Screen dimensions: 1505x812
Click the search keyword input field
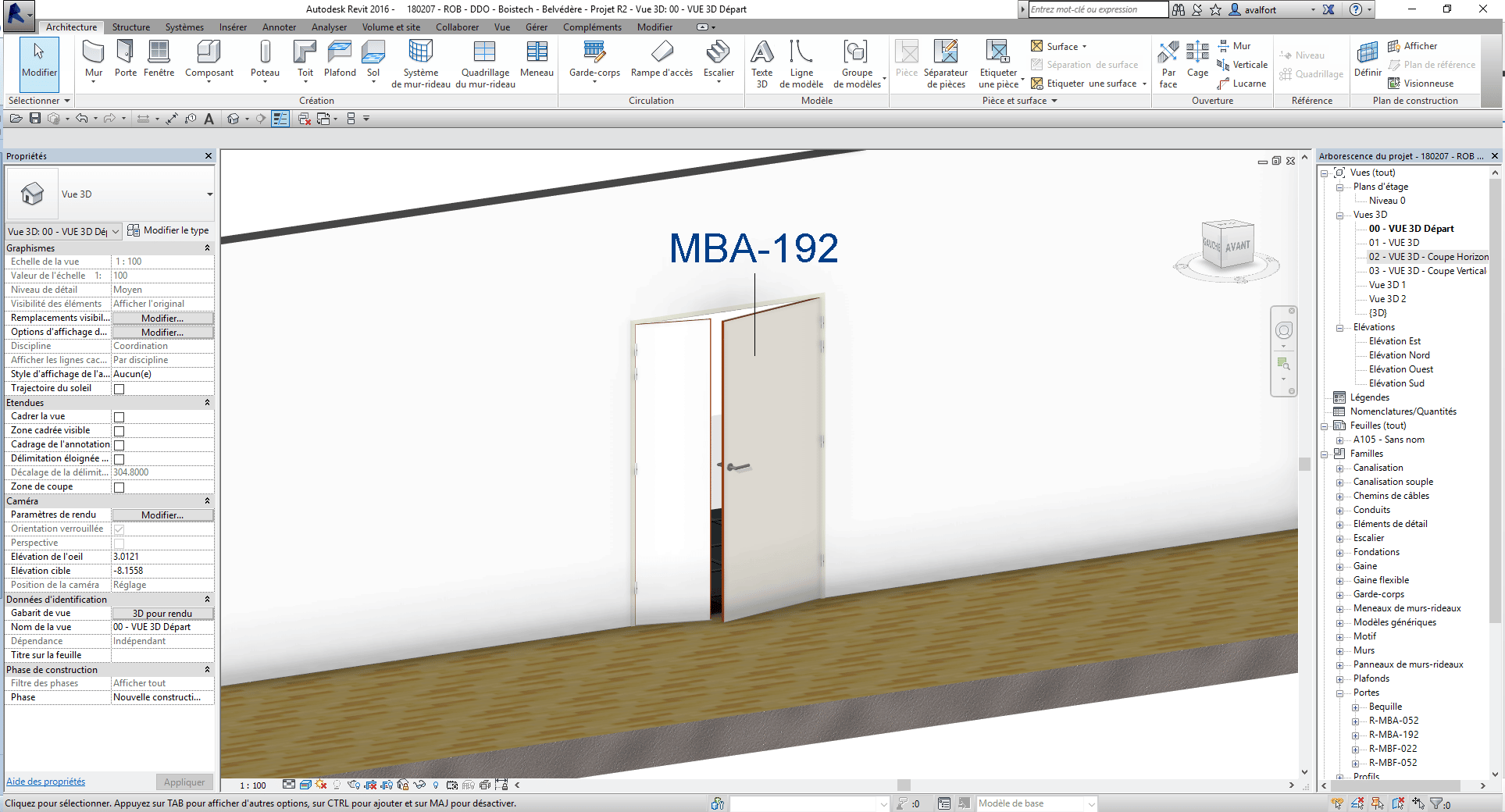(1097, 9)
